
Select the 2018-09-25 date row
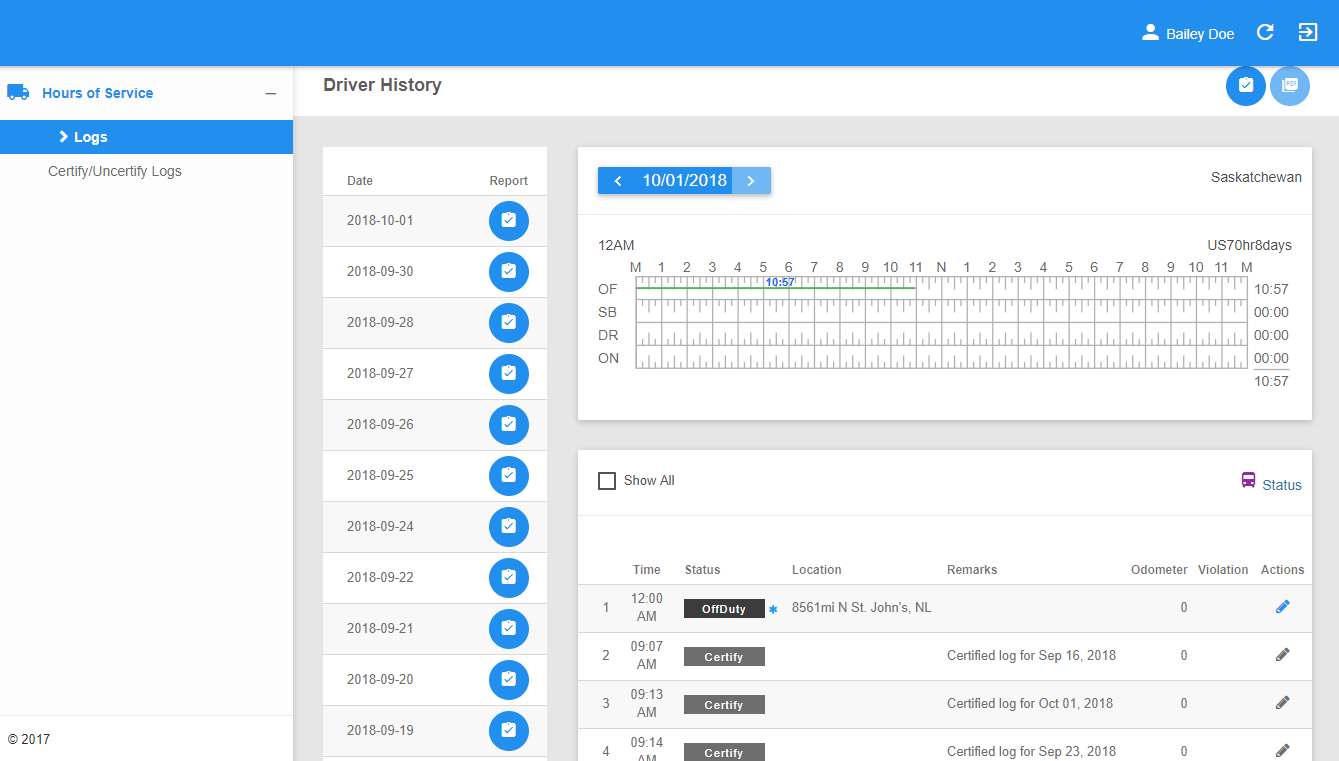point(435,475)
